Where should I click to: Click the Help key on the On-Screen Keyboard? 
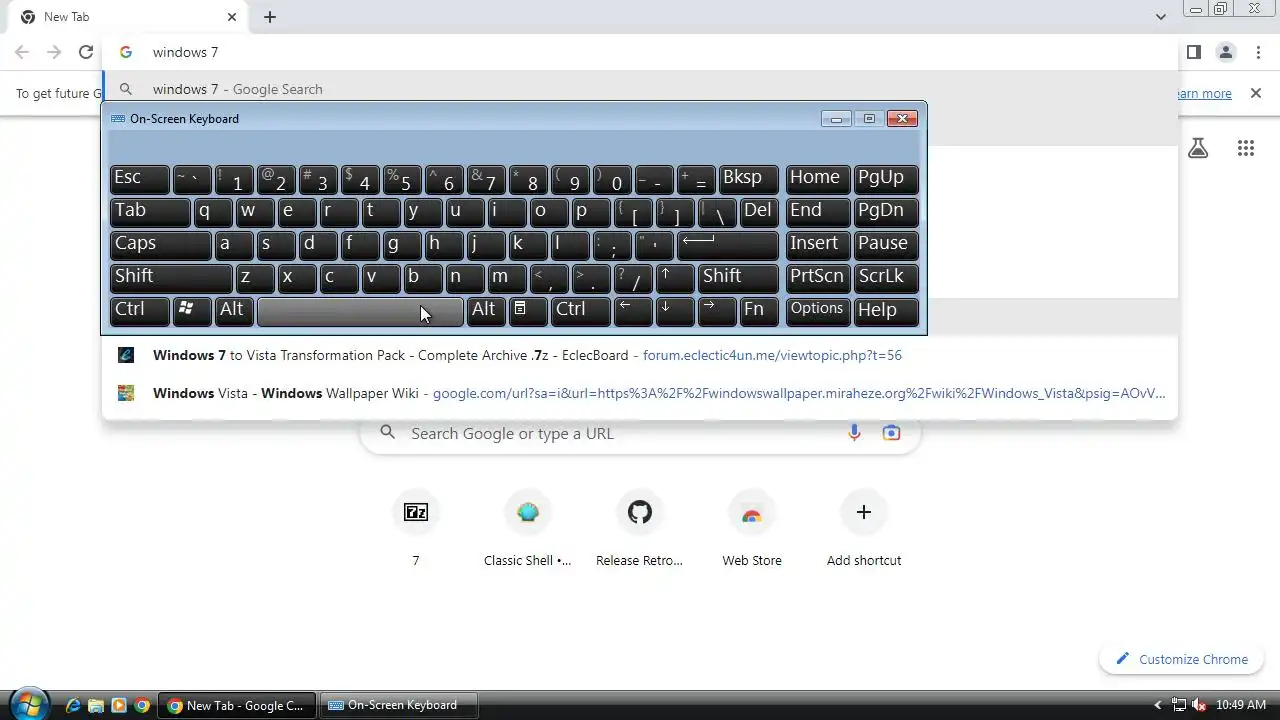tap(886, 311)
